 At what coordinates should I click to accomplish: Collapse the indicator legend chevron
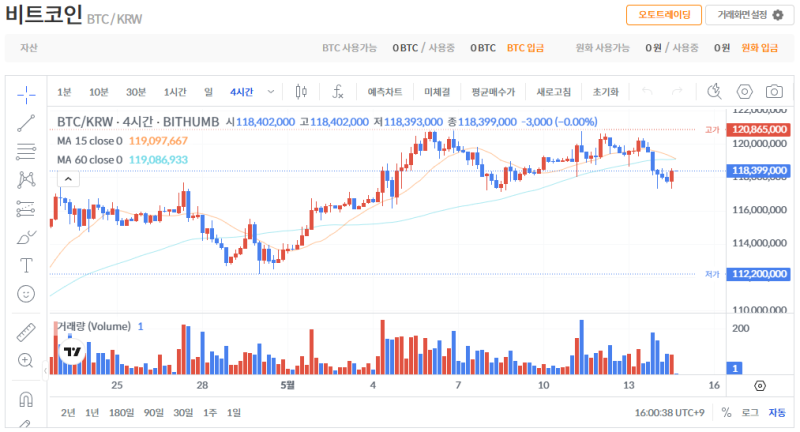[68, 179]
